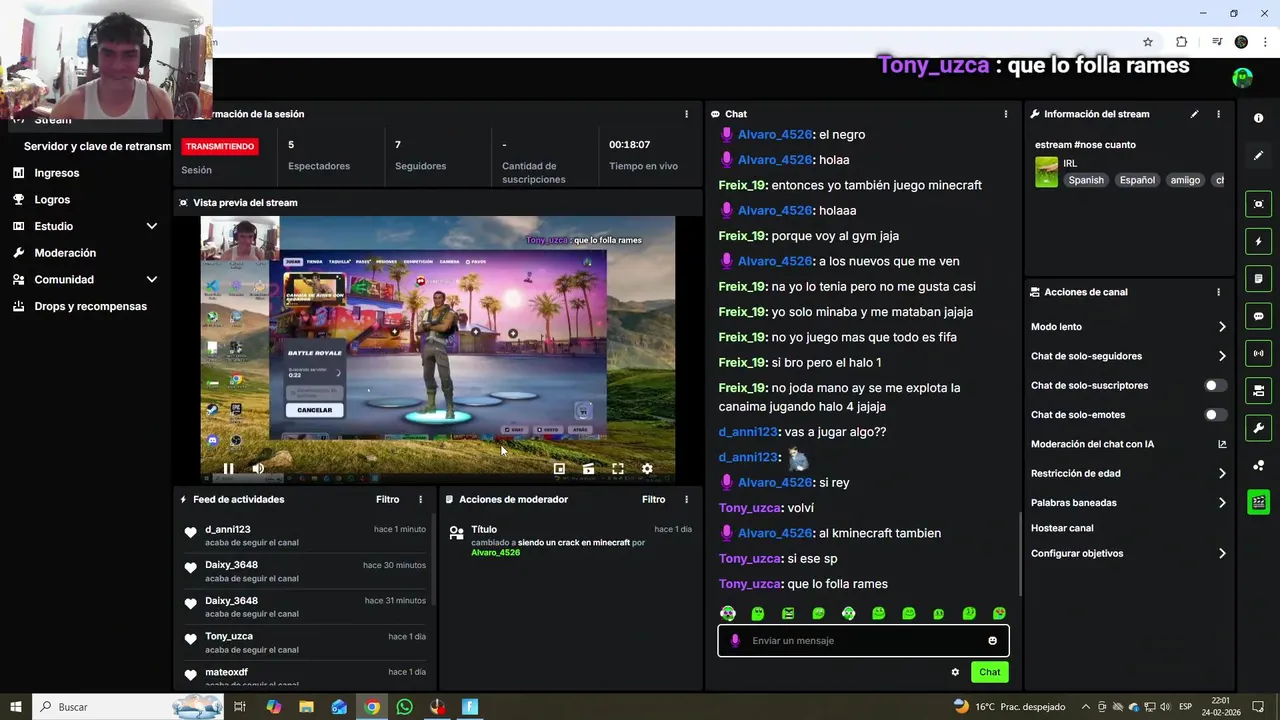Expand Modo lento options
The height and width of the screenshot is (720, 1280).
coord(1222,327)
